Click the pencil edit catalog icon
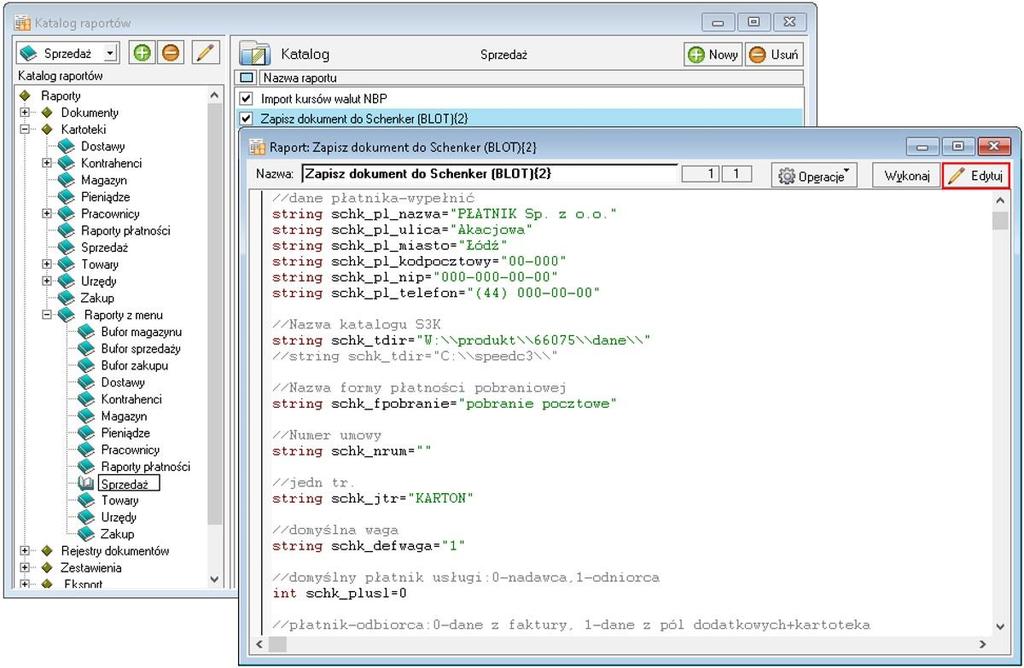Image resolution: width=1024 pixels, height=668 pixels. (x=206, y=53)
